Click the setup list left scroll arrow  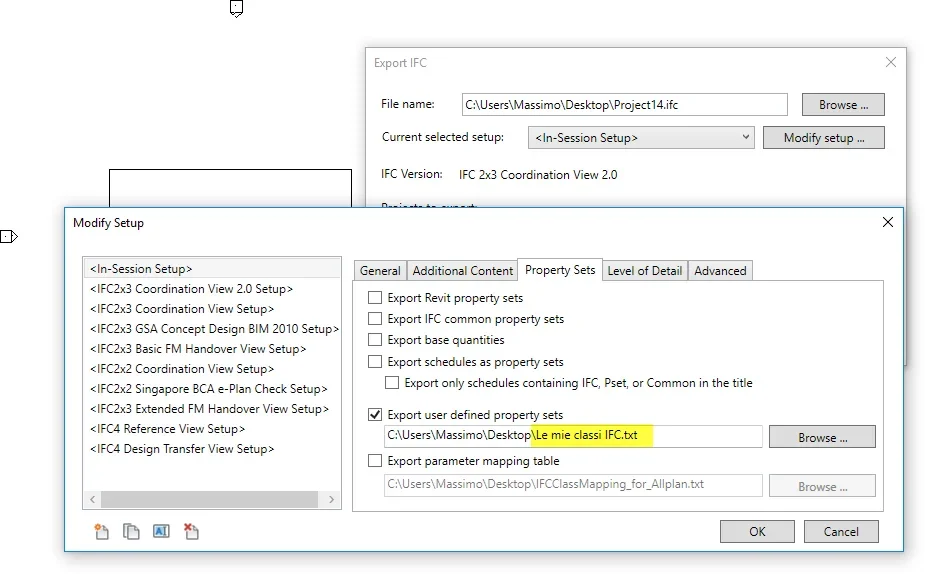93,499
